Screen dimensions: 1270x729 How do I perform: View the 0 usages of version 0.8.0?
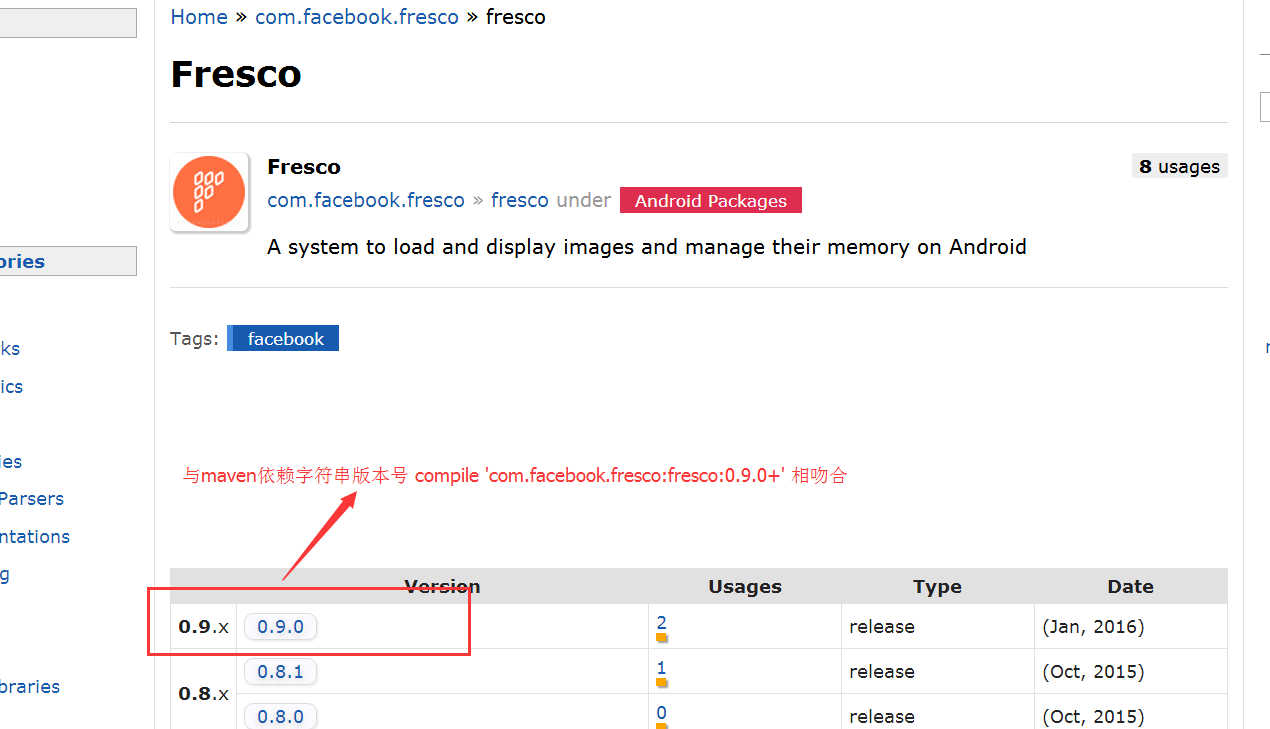point(661,713)
